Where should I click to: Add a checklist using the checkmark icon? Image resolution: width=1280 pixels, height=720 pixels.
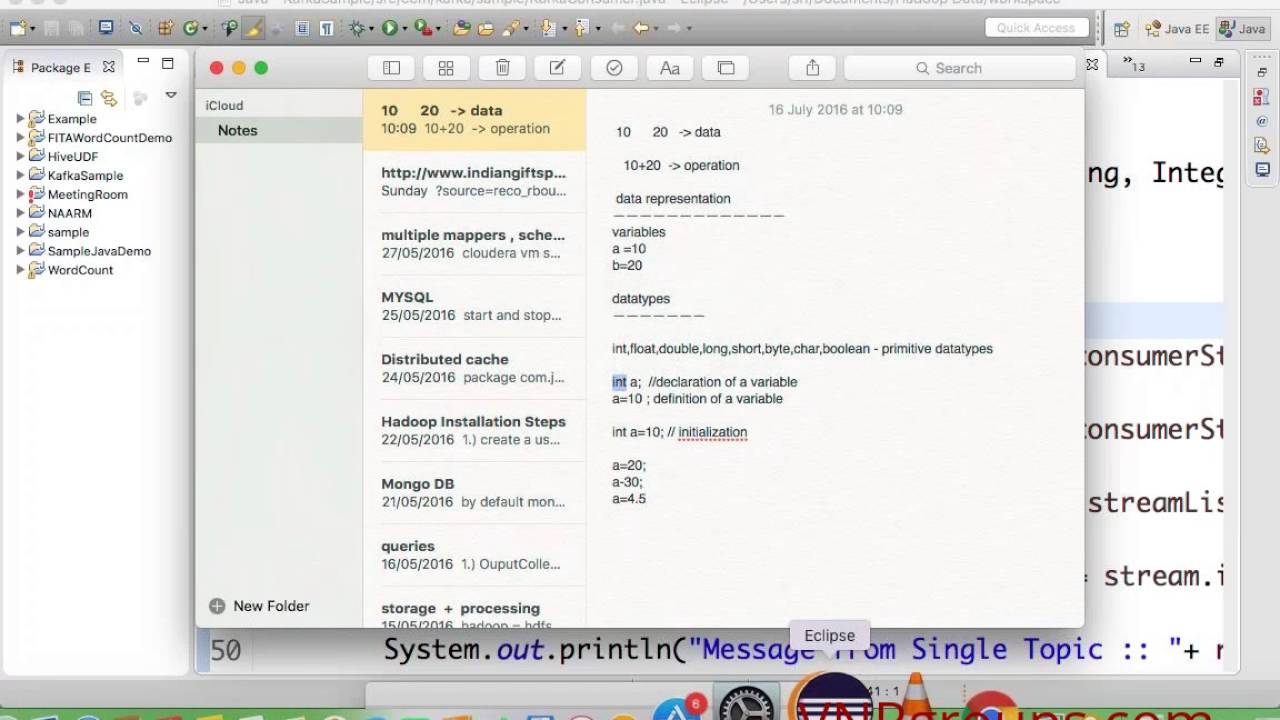[614, 68]
